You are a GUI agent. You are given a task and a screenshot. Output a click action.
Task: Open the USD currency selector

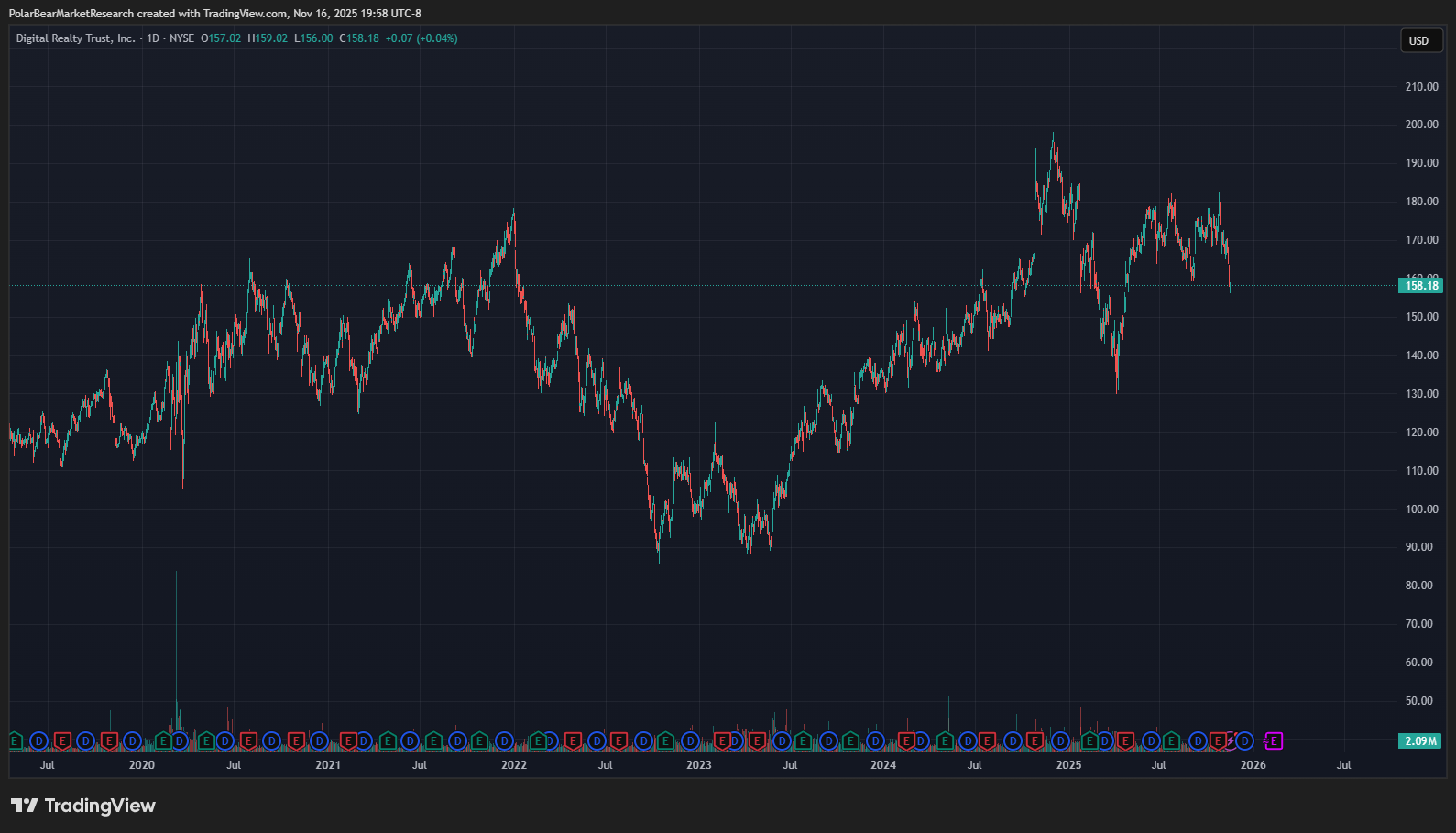coord(1419,40)
